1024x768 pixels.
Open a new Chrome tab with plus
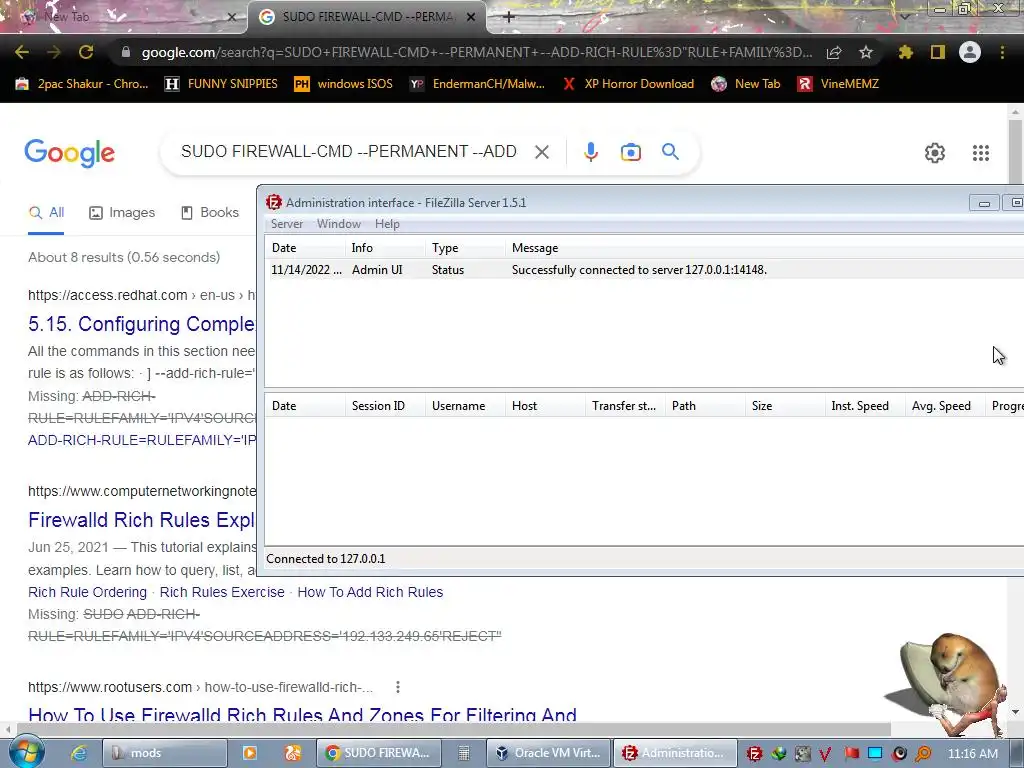tap(509, 17)
